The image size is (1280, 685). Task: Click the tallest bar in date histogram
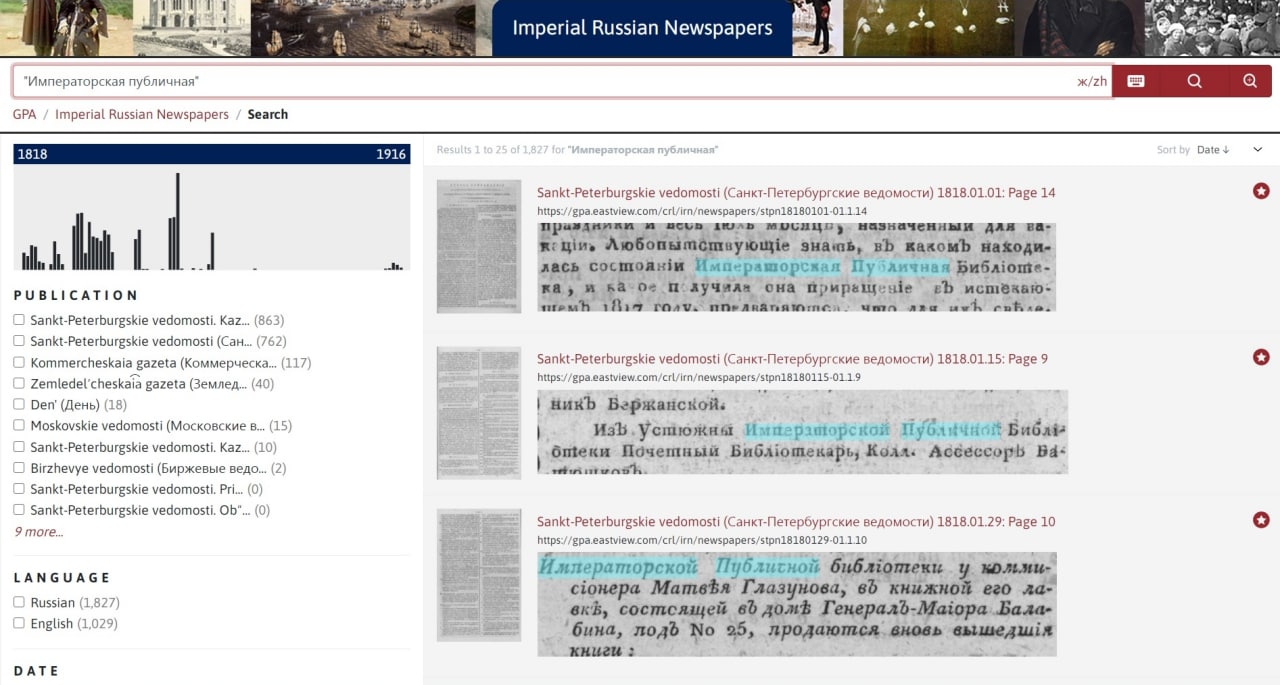pyautogui.click(x=177, y=221)
